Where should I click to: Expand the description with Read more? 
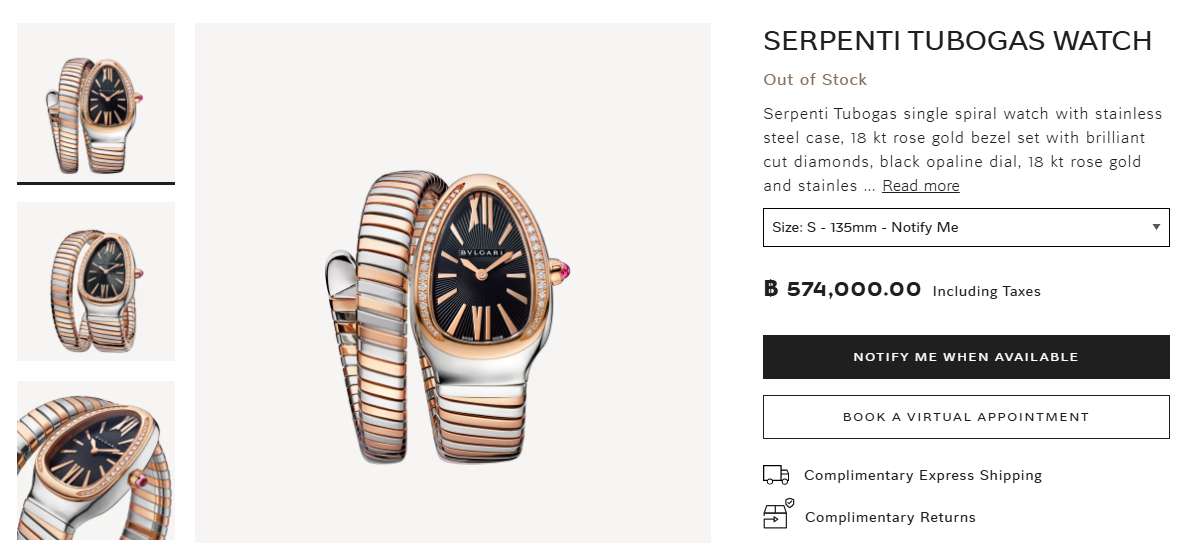coord(920,186)
